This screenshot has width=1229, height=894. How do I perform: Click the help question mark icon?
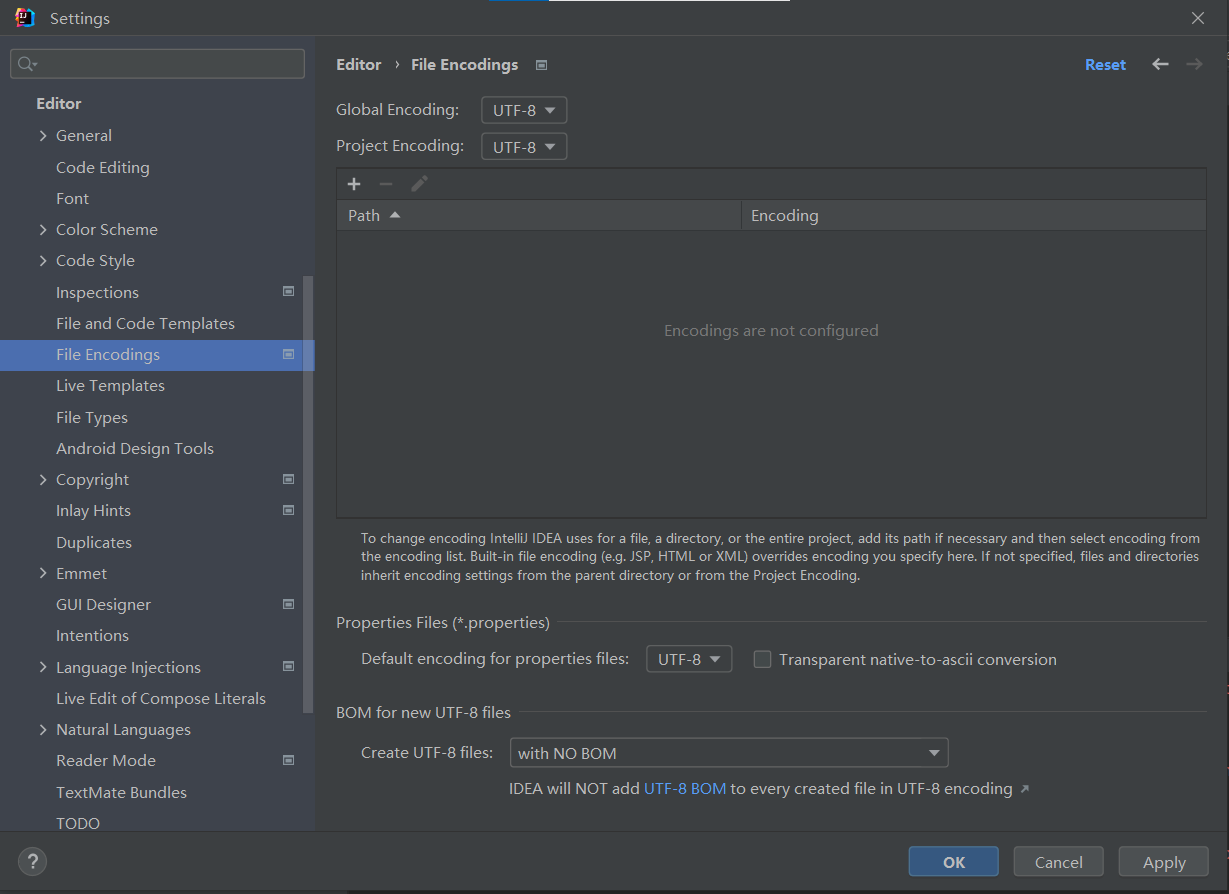(32, 861)
